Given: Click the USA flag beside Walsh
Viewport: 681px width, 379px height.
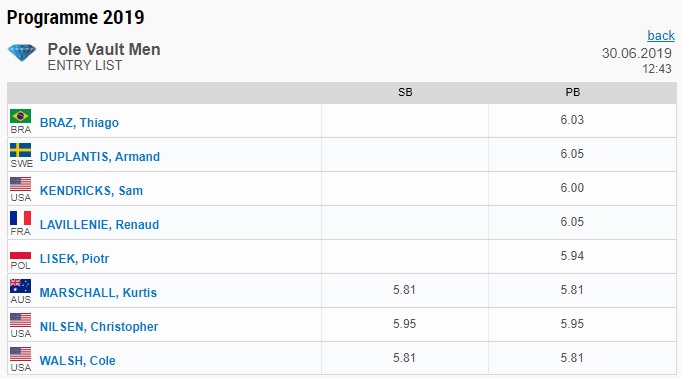Looking at the screenshot, I should (x=20, y=354).
